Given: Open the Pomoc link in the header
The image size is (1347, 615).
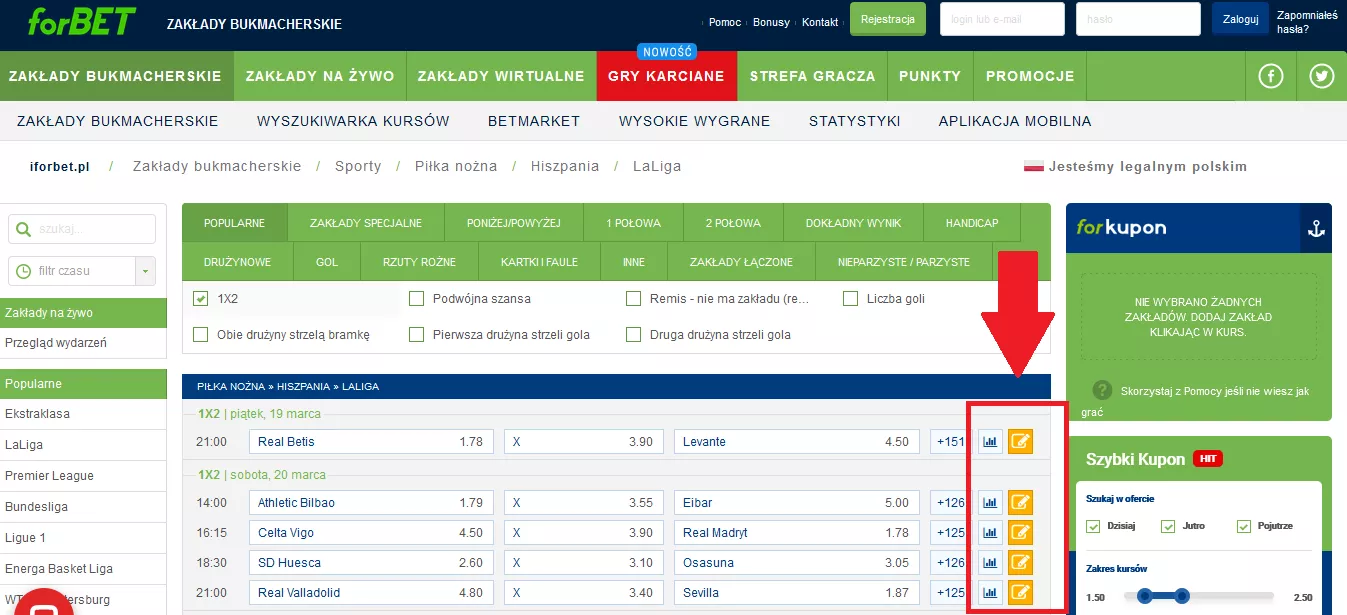Looking at the screenshot, I should (725, 22).
